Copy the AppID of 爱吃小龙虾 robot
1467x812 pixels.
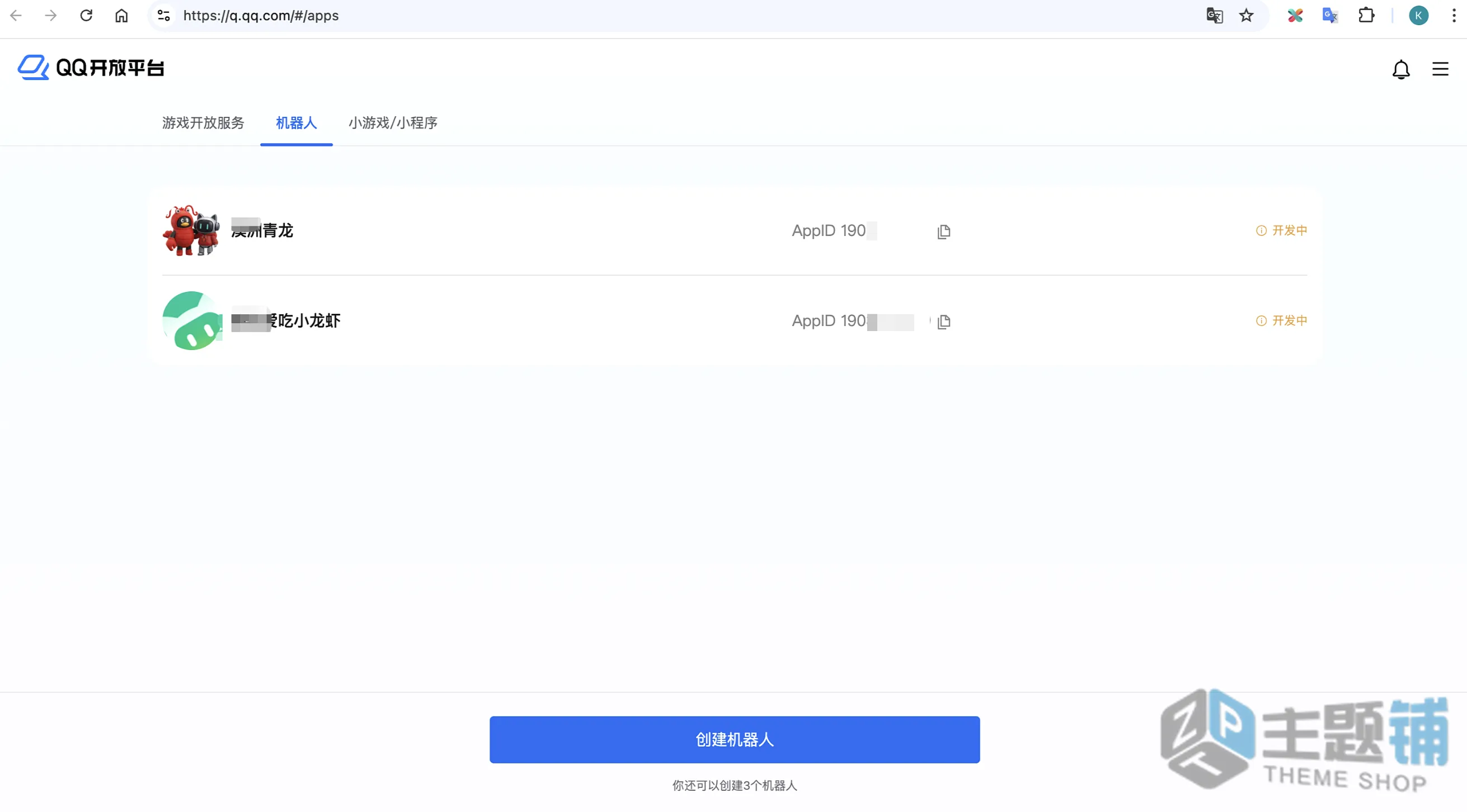point(944,322)
